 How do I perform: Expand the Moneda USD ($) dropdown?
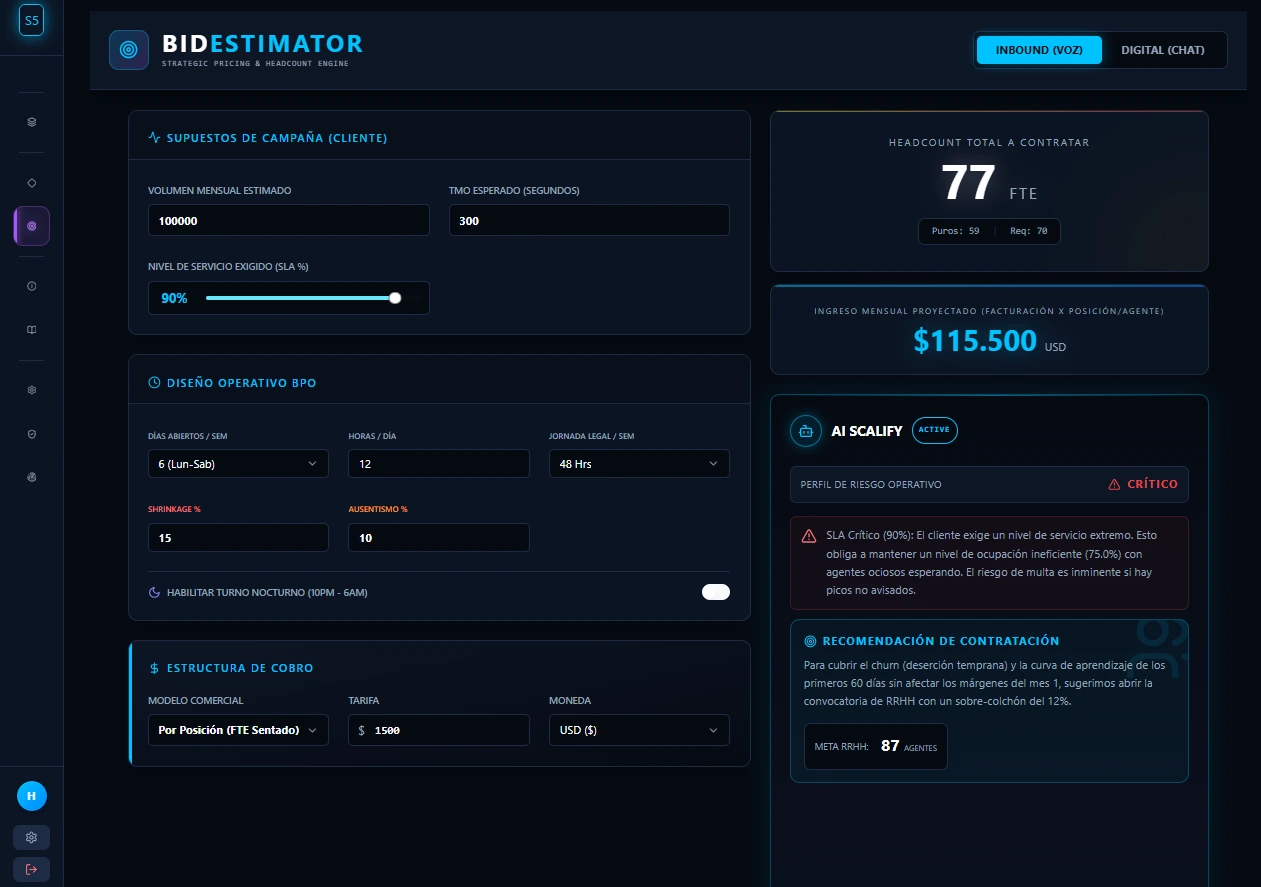(x=639, y=730)
